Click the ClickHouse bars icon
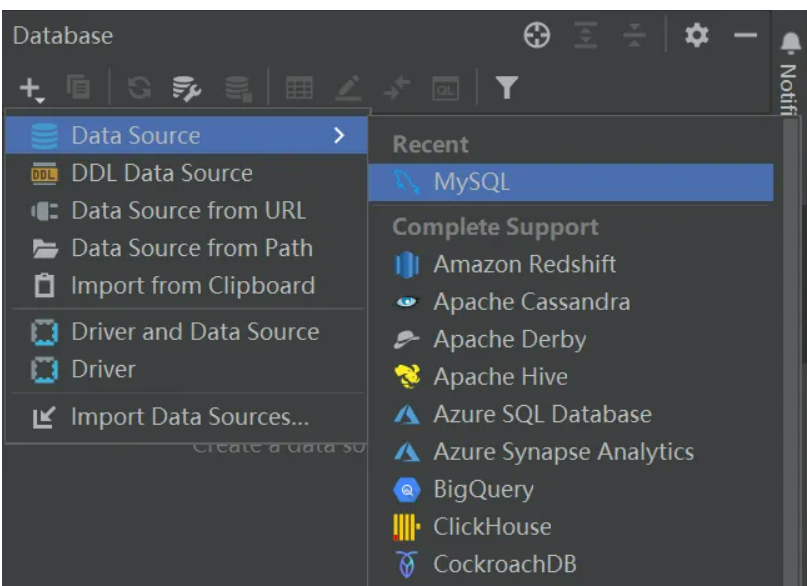The width and height of the screenshot is (807, 586). pyautogui.click(x=407, y=527)
